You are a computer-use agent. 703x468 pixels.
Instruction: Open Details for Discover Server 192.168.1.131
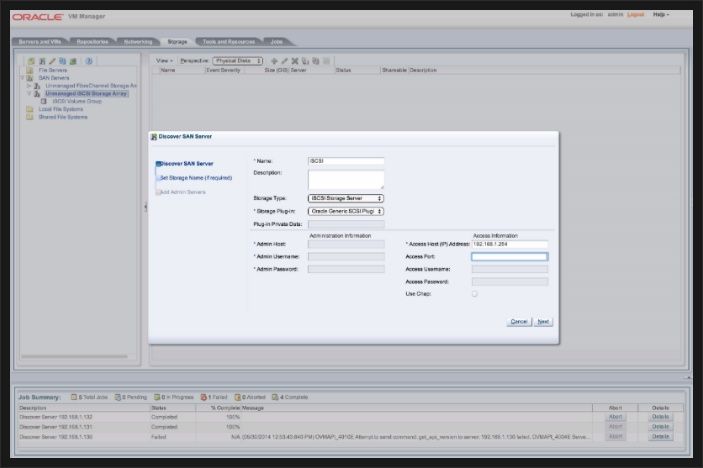point(660,426)
